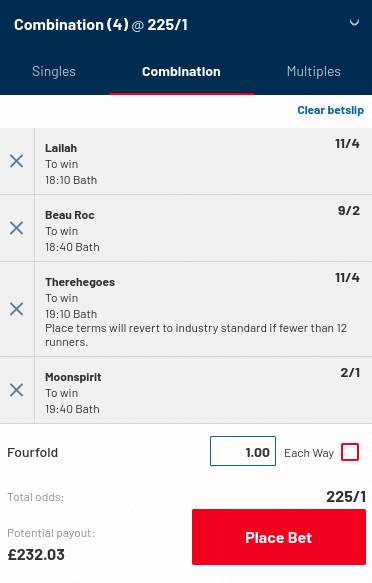Viewport: 372px width, 583px height.
Task: Click Therehegoes 11/4 odds
Action: pos(347,278)
